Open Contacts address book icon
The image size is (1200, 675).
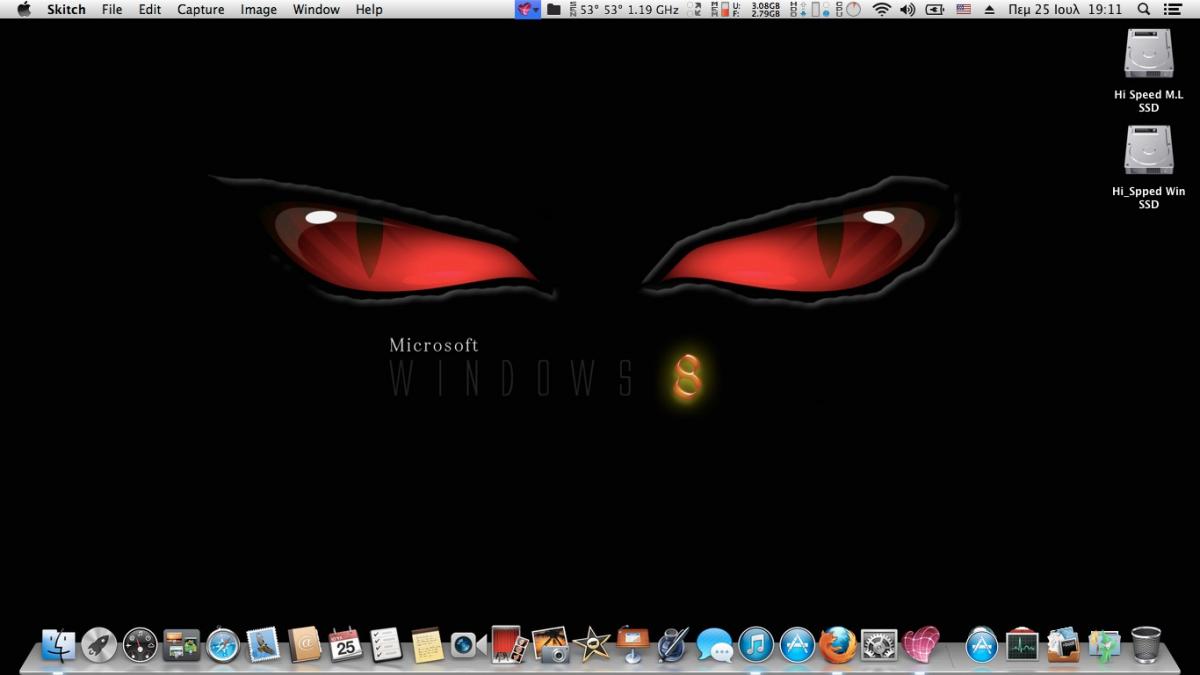304,644
